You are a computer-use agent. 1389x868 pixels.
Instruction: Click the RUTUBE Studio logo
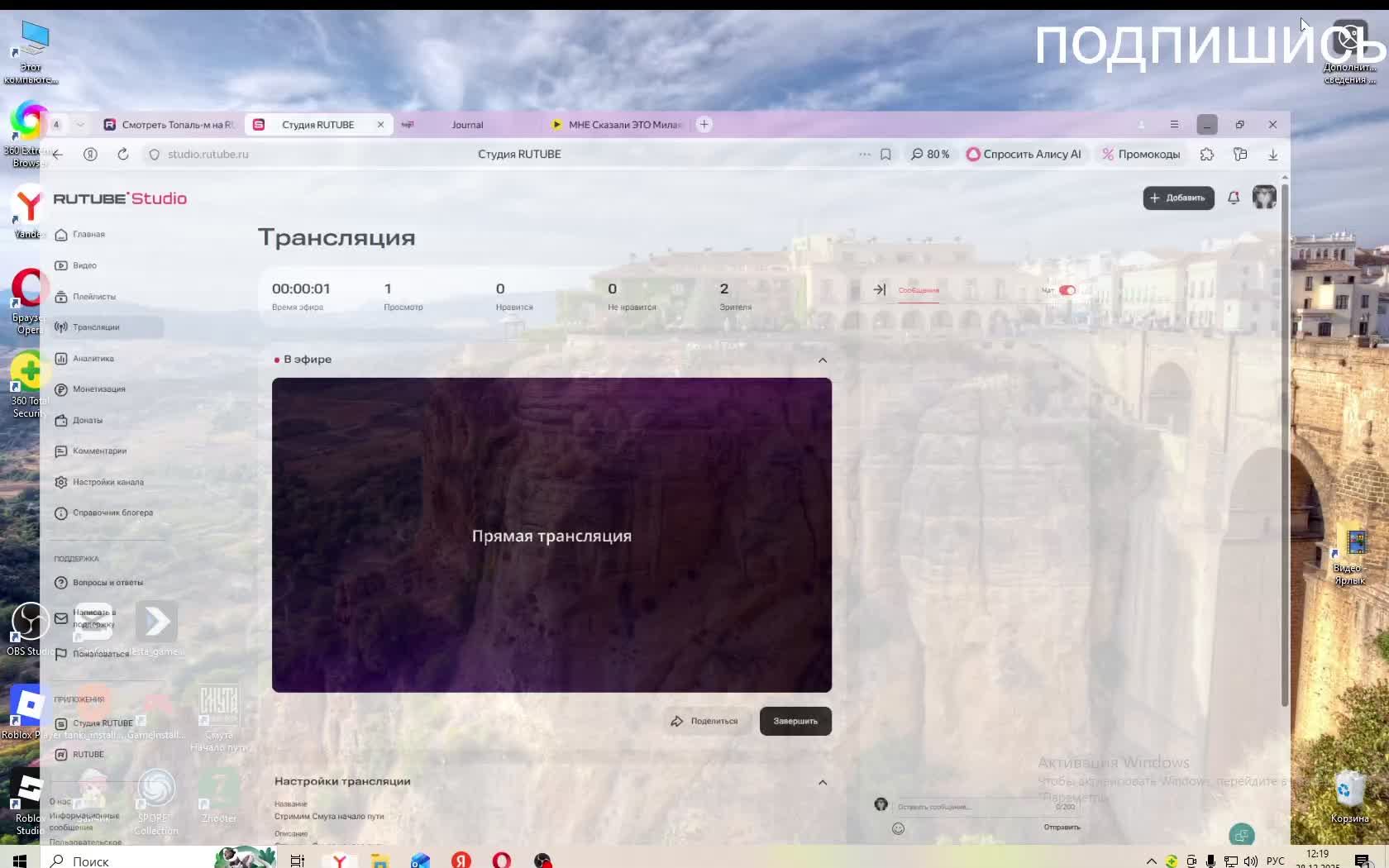tap(120, 198)
